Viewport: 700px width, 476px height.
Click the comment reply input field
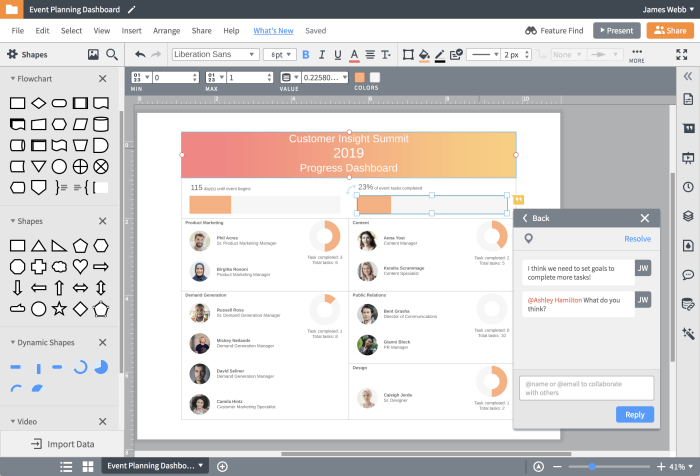(x=586, y=388)
